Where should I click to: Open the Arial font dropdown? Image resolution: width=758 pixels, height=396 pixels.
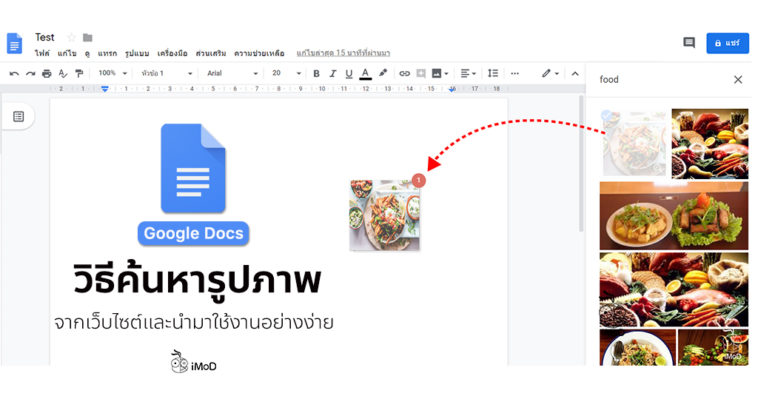tap(233, 73)
